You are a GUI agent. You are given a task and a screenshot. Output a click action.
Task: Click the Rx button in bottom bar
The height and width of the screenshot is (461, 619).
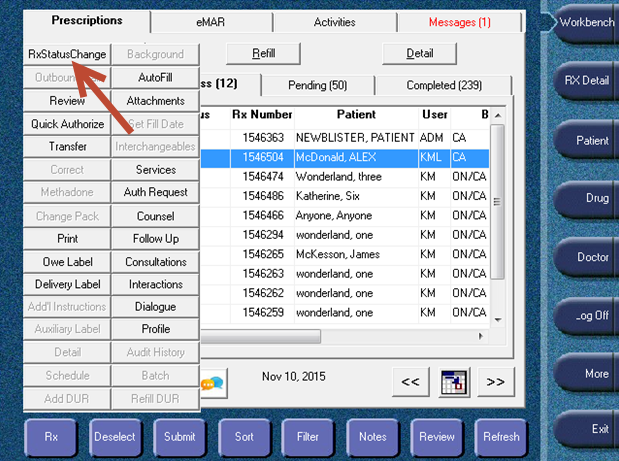[x=51, y=437]
